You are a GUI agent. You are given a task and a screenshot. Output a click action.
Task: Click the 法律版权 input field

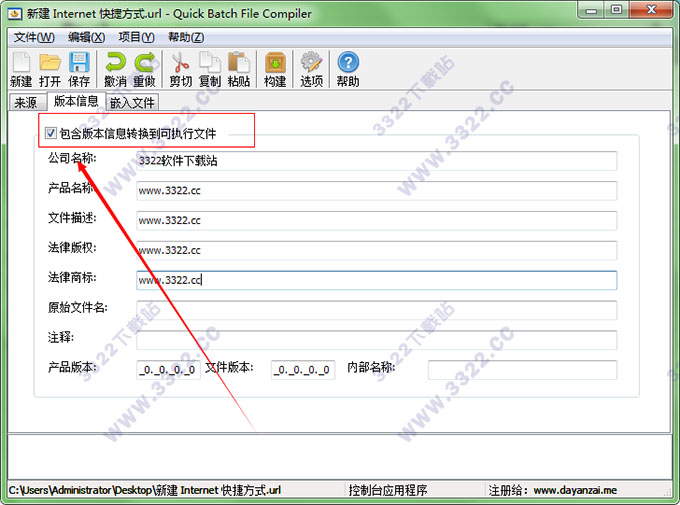coord(376,250)
